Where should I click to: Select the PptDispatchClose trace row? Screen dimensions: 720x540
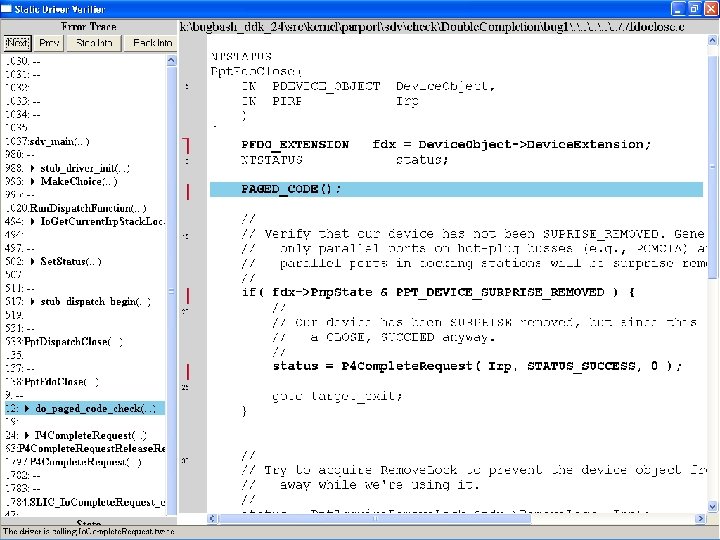click(64, 342)
